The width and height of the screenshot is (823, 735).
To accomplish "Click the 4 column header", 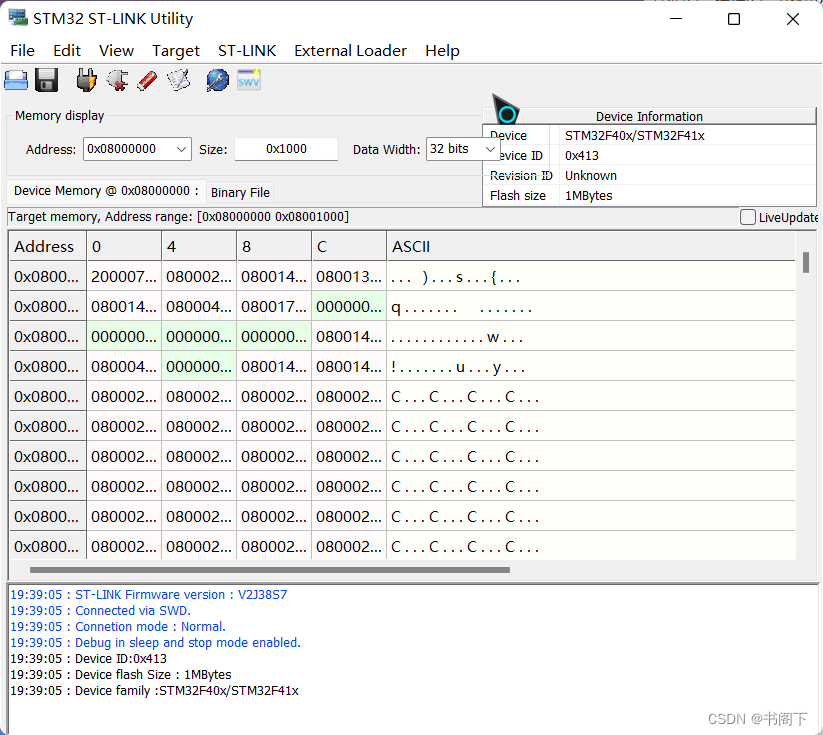I will point(199,246).
